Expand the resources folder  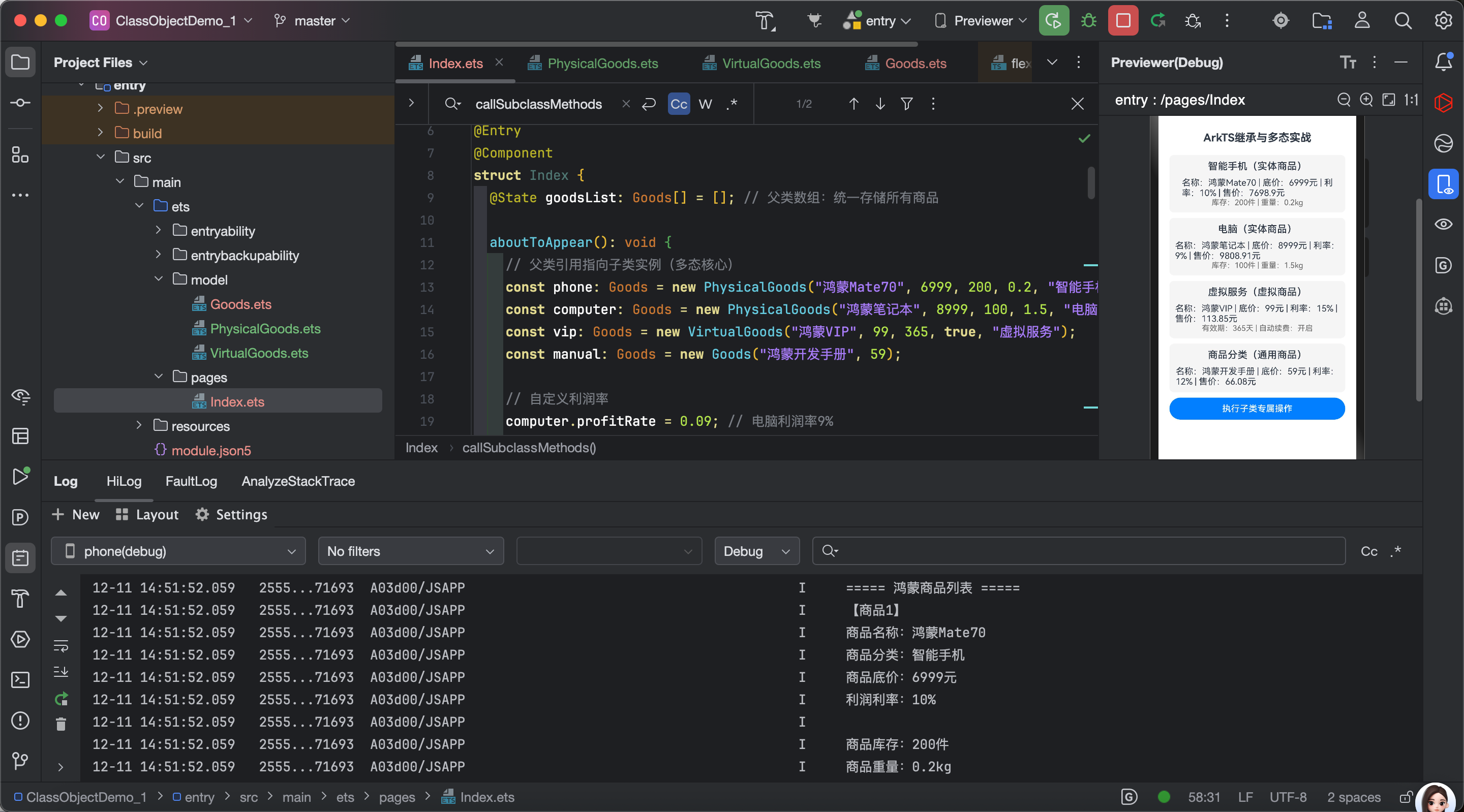click(139, 426)
